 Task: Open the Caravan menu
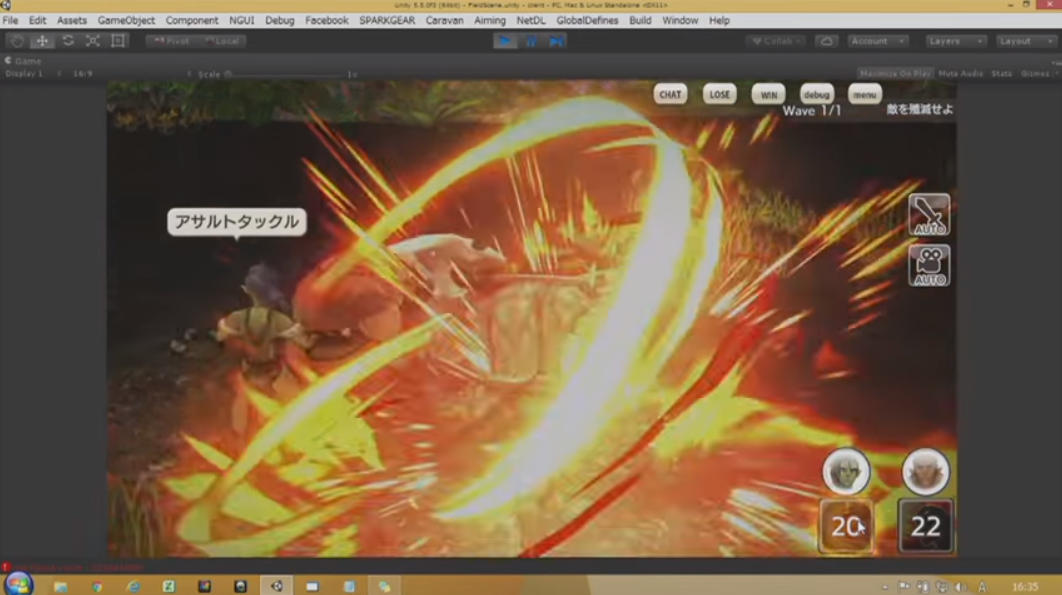coord(444,20)
